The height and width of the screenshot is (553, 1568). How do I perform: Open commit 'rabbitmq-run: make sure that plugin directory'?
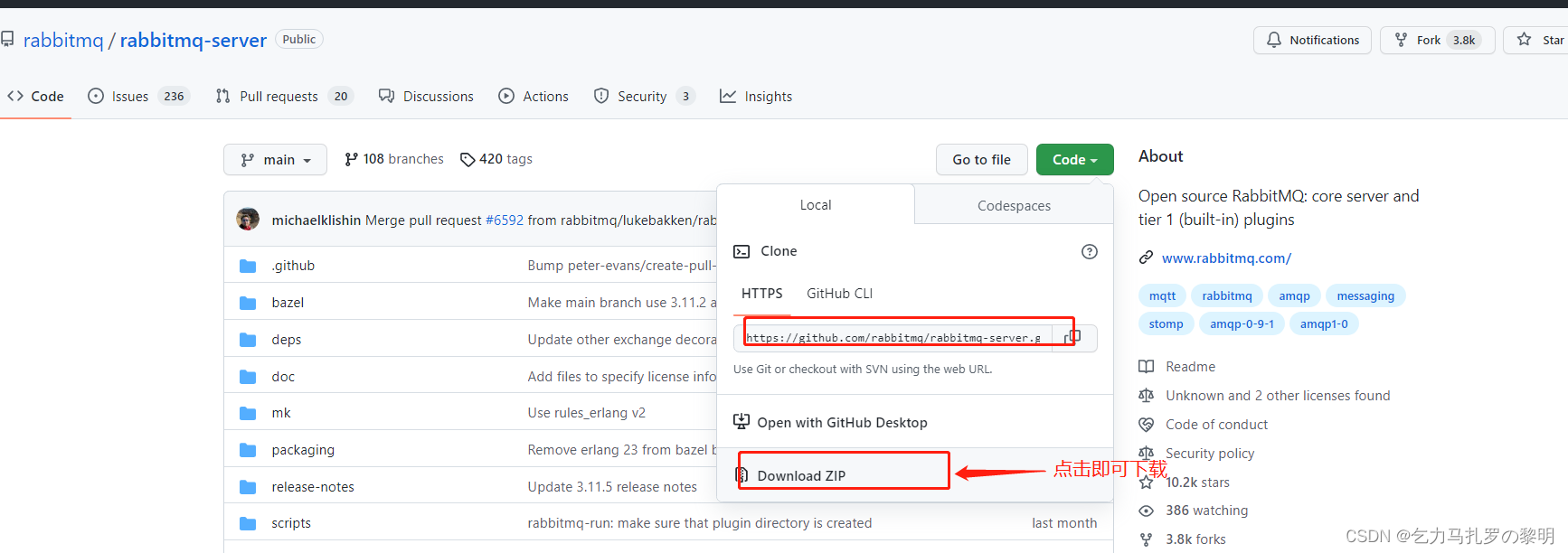point(700,523)
